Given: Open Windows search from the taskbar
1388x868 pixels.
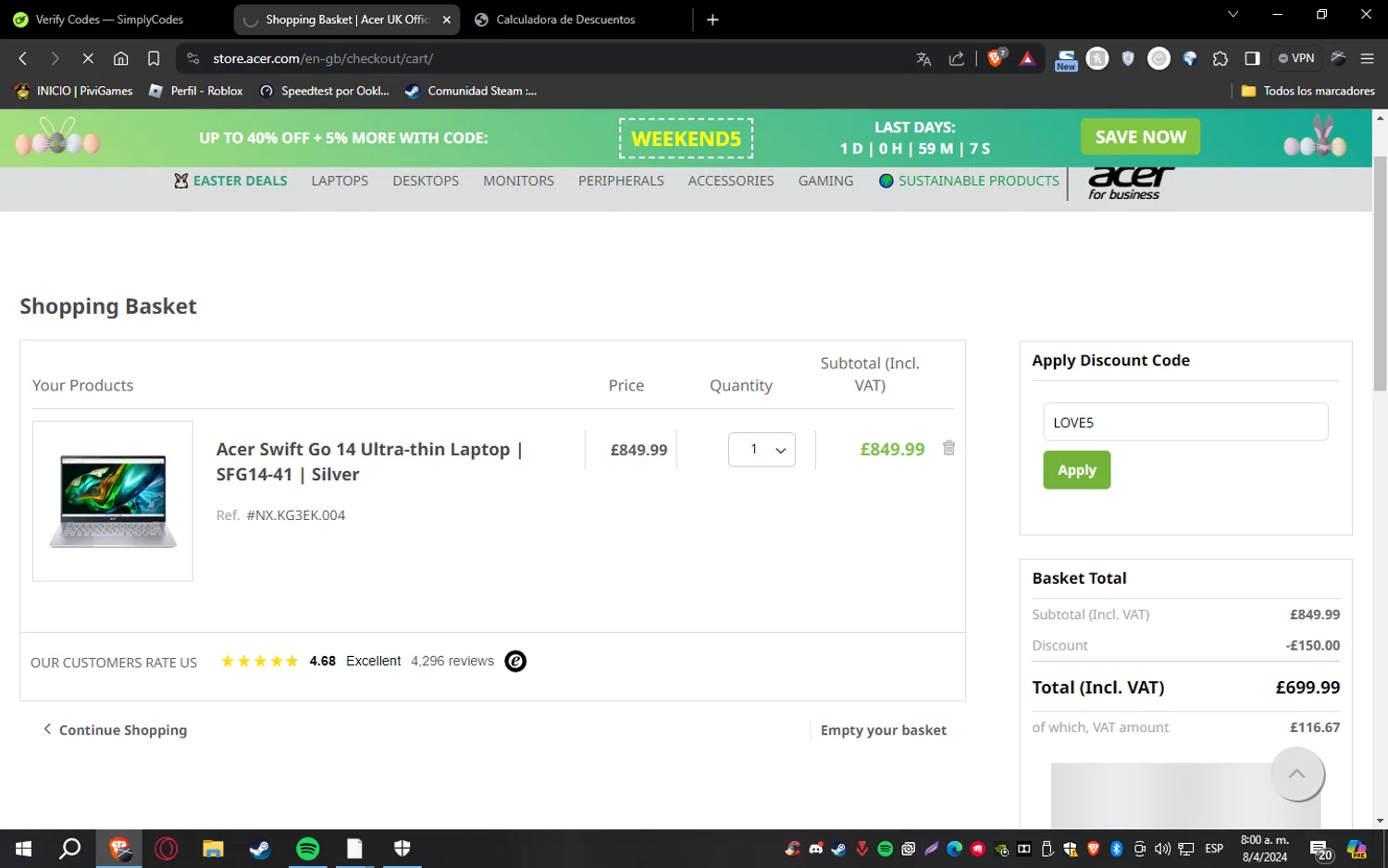Looking at the screenshot, I should tap(70, 849).
